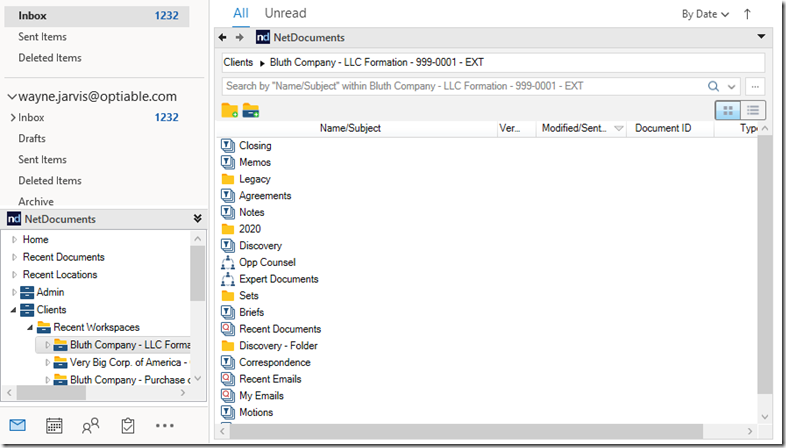Switch to the All mail tab
The height and width of the screenshot is (448, 786).
point(241,14)
